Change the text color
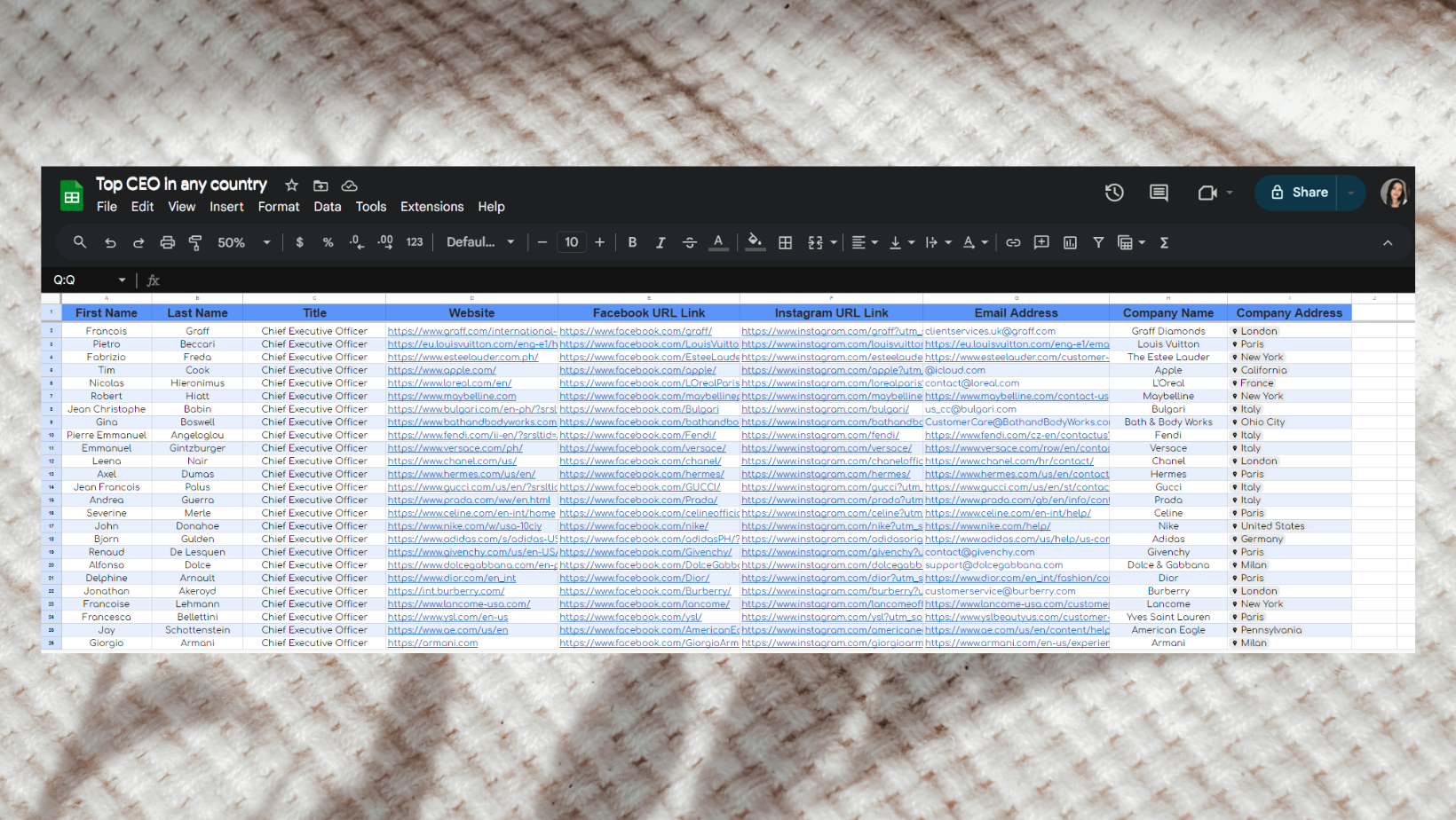The width and height of the screenshot is (1456, 820). click(x=718, y=242)
